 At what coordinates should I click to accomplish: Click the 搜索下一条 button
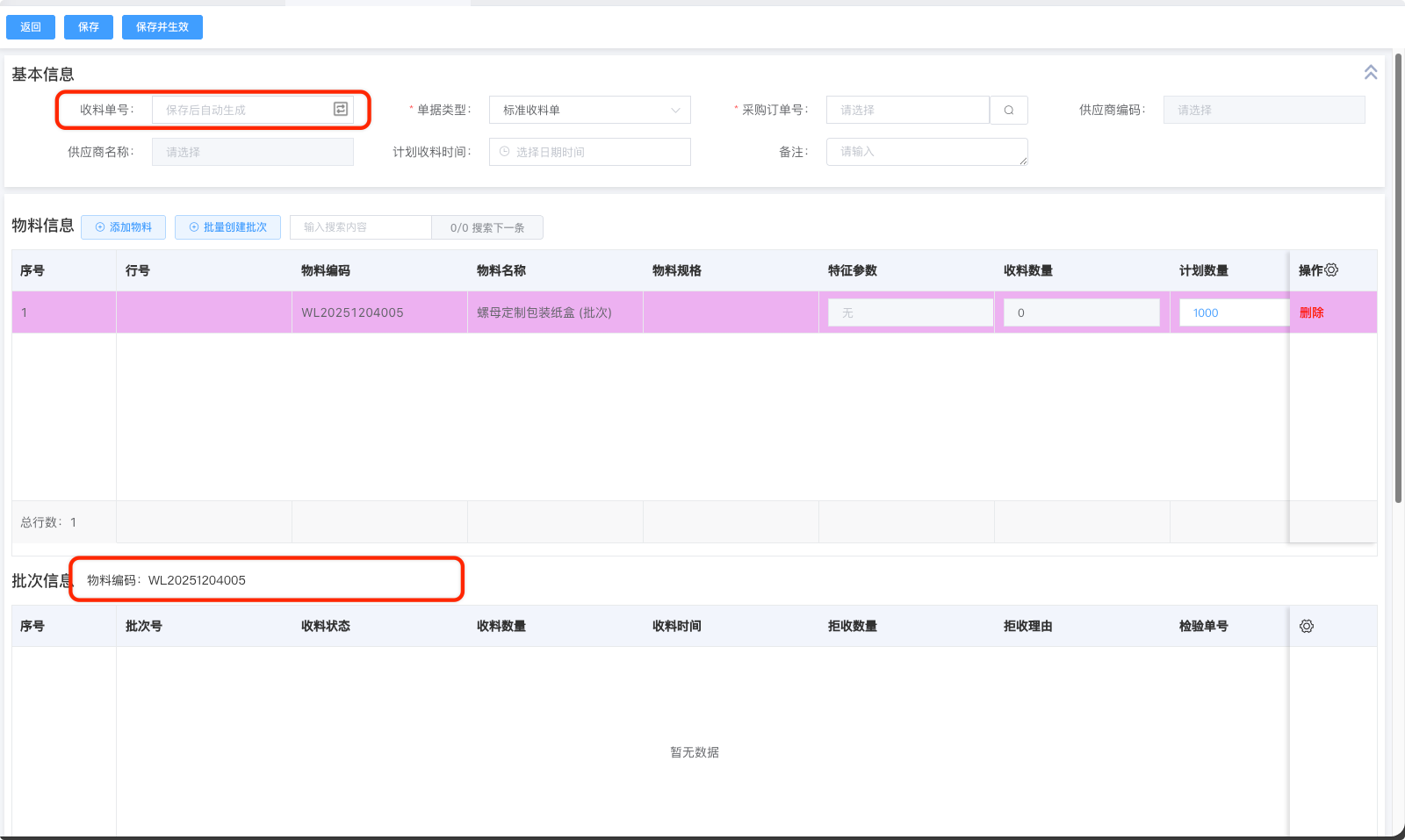(487, 227)
